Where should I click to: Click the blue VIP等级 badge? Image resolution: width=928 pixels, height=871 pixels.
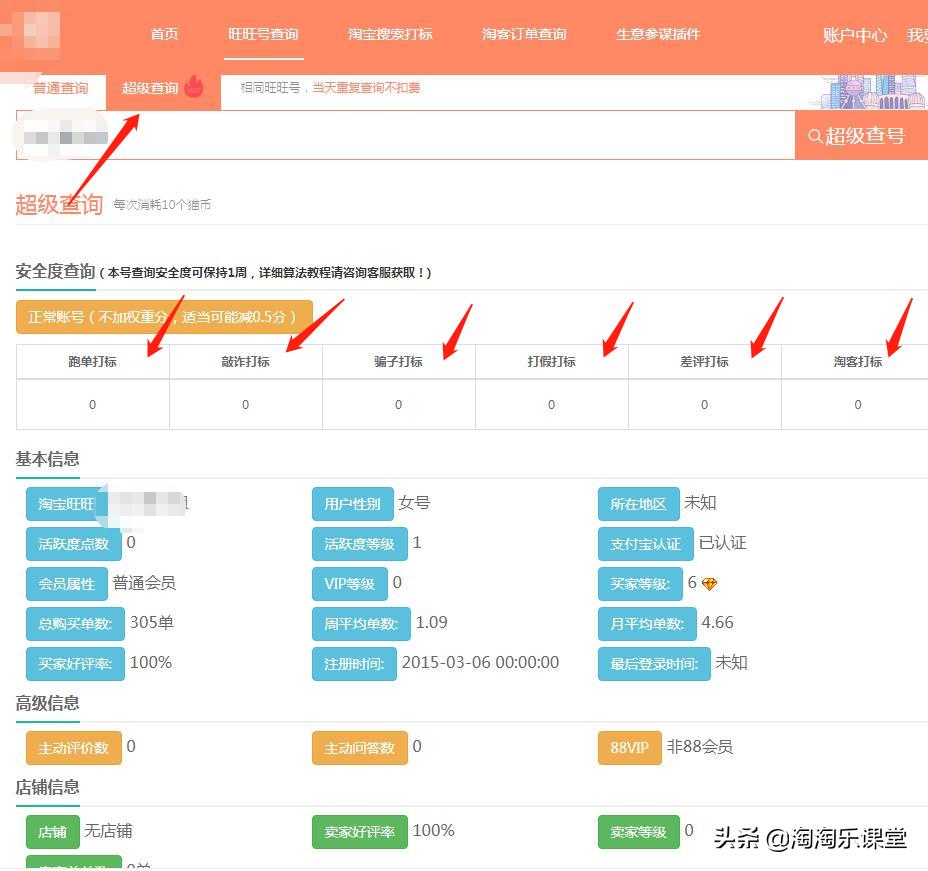[x=349, y=583]
